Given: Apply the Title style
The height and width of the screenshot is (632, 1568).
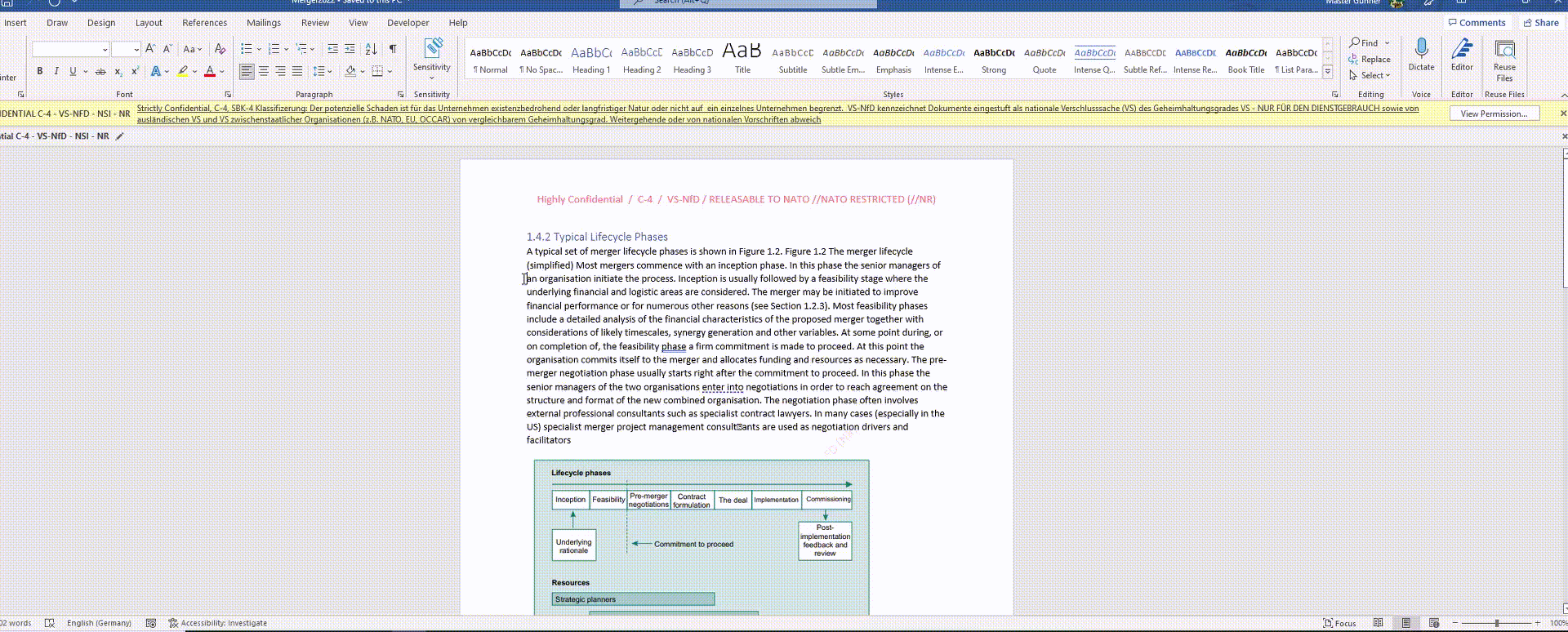Looking at the screenshot, I should click(x=742, y=60).
